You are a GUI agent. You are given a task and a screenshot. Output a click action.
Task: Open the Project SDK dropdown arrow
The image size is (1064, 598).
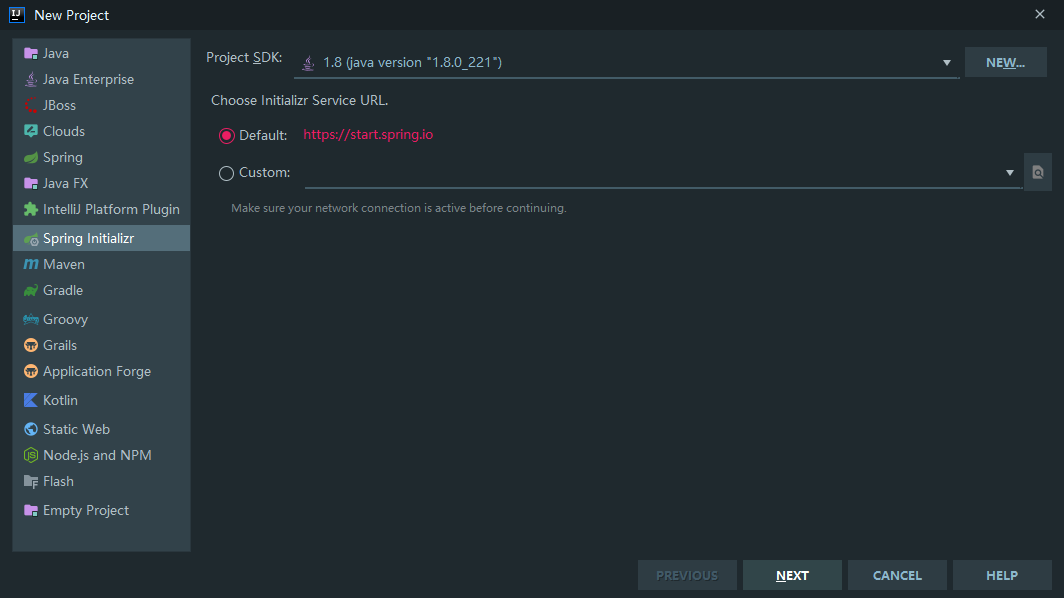[947, 63]
